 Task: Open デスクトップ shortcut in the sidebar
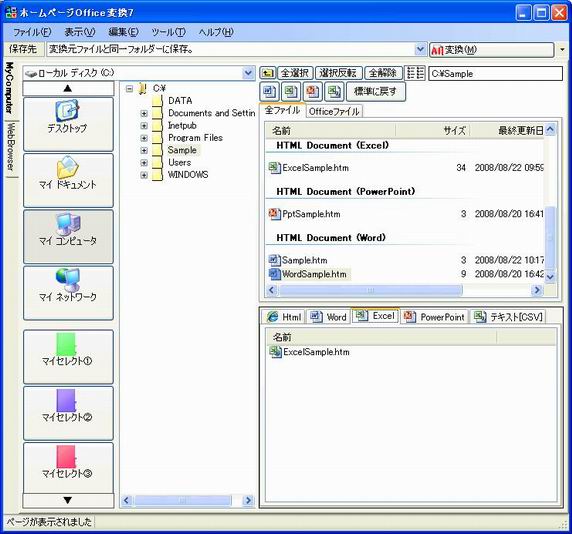coord(68,124)
